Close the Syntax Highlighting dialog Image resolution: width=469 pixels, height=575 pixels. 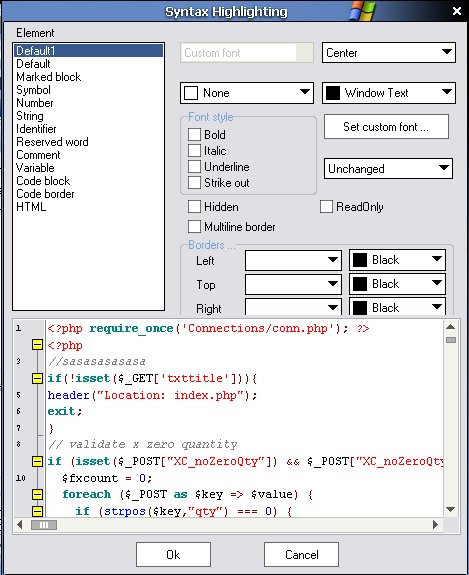(457, 11)
